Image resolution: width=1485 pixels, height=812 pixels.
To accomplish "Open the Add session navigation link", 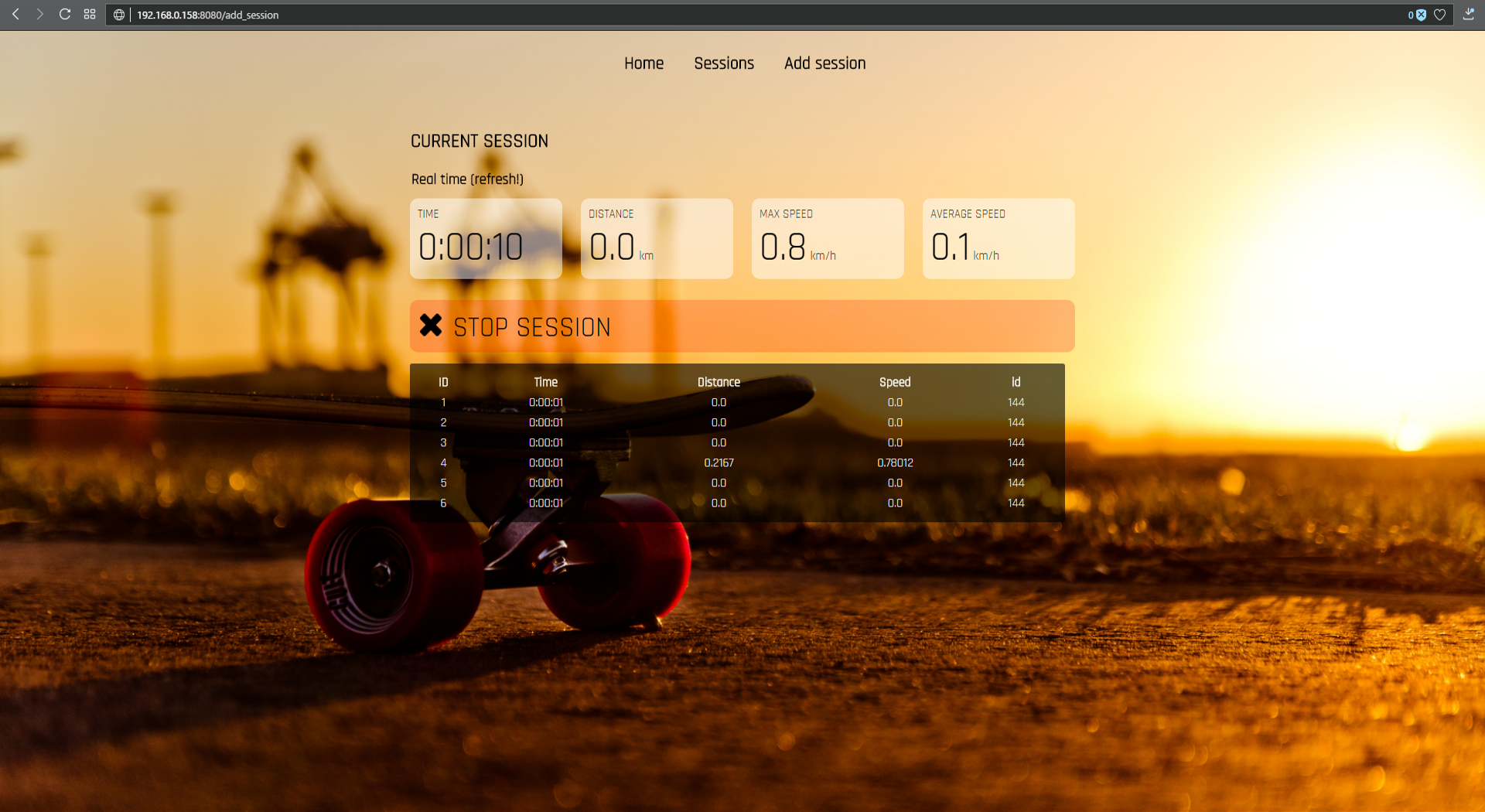I will 824,63.
